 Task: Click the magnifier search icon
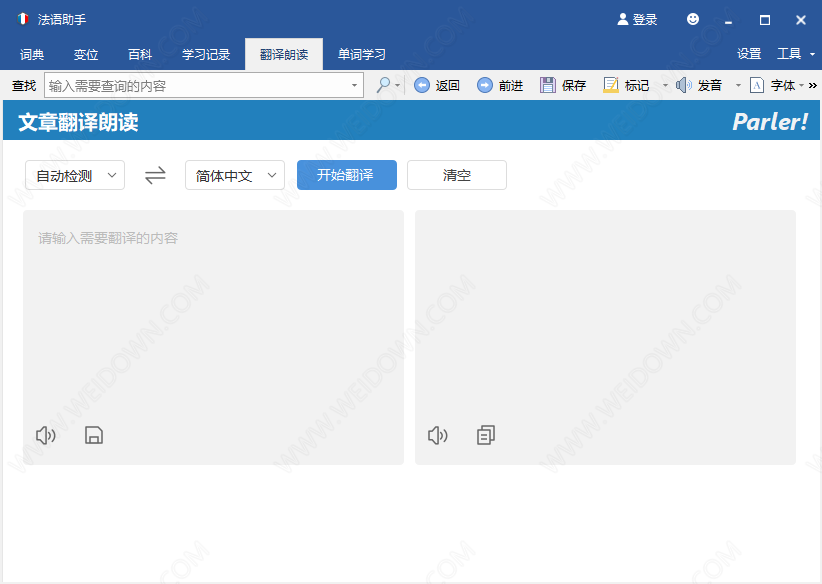[383, 86]
